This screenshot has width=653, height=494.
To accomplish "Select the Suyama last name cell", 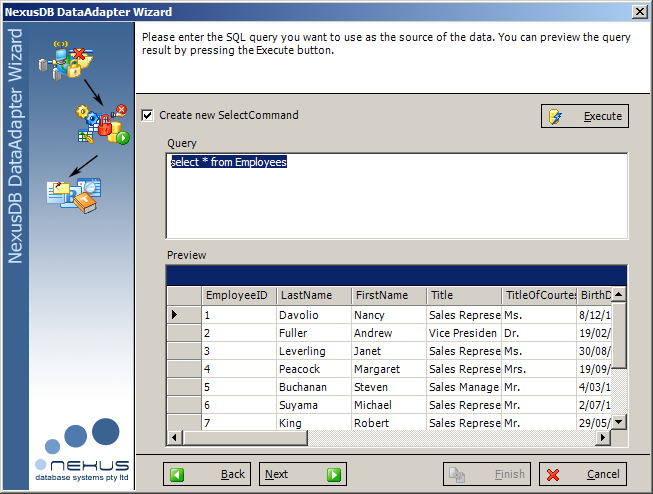I will [x=314, y=405].
